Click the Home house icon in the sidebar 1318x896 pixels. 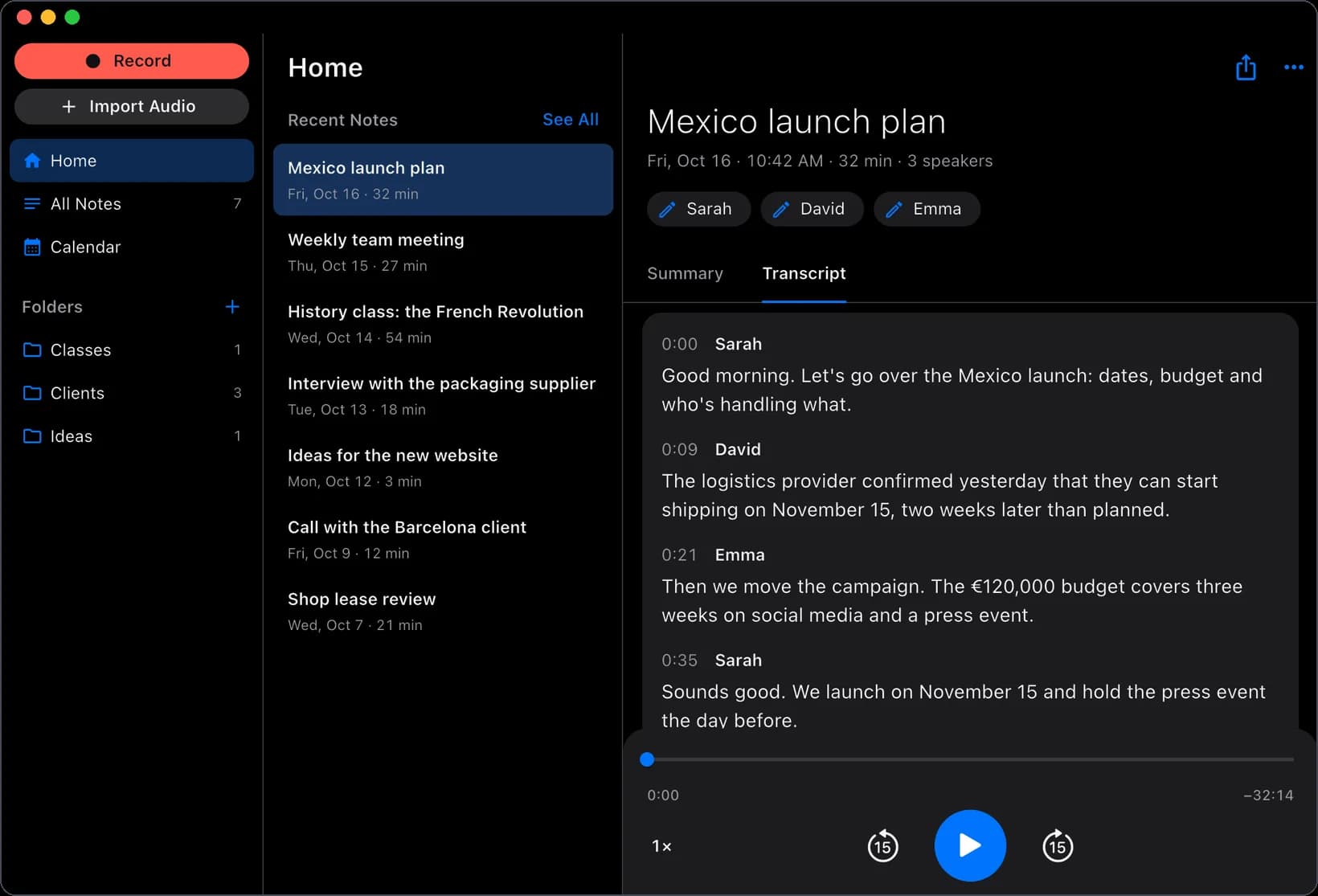click(32, 161)
